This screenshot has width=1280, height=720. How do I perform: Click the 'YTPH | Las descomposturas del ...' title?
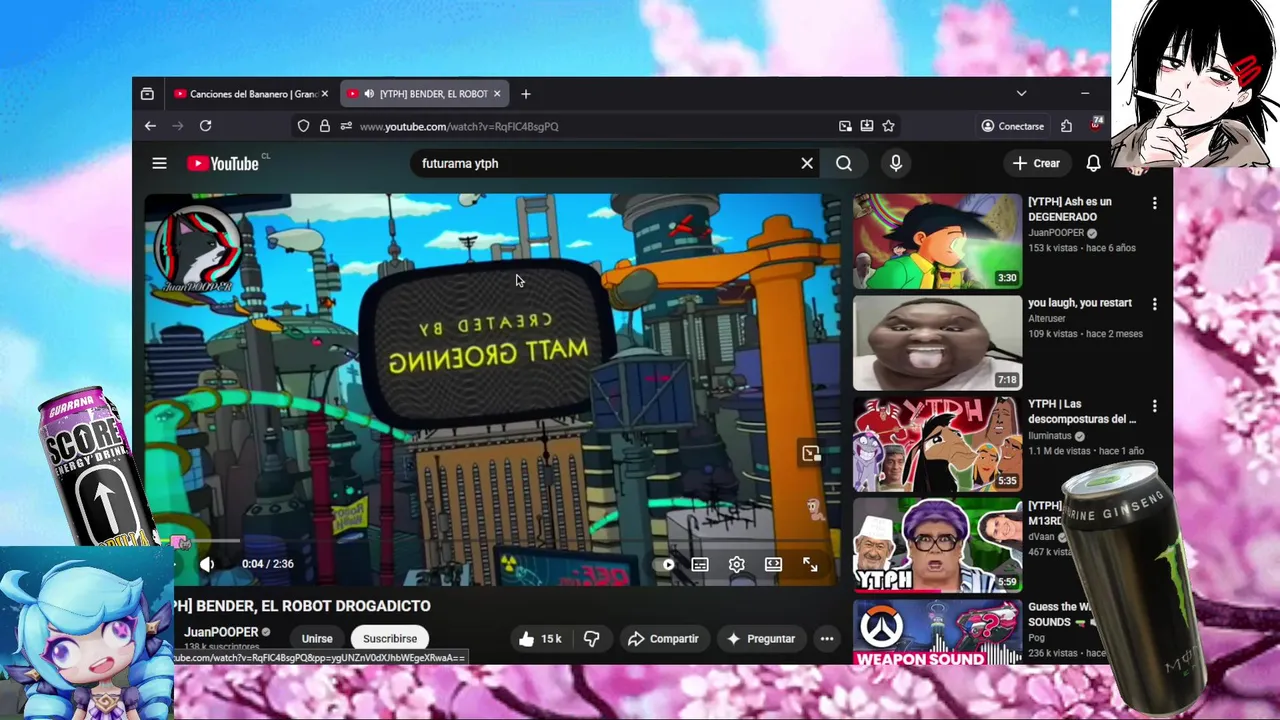(x=1082, y=412)
